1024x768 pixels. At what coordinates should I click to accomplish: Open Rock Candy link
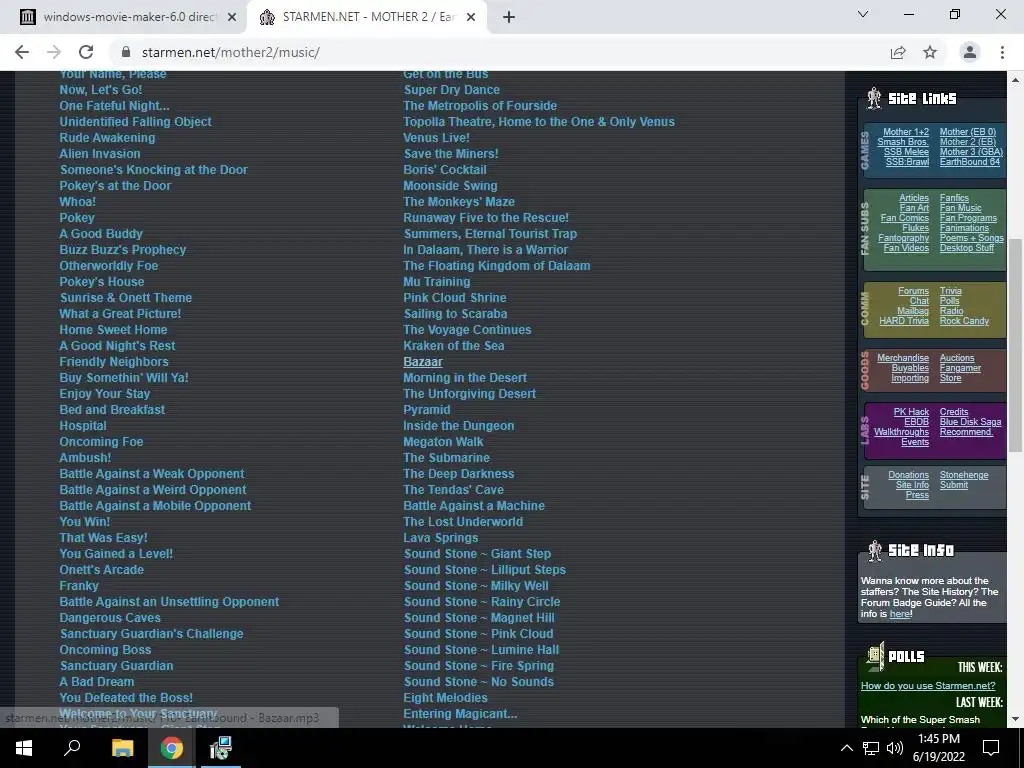point(964,321)
